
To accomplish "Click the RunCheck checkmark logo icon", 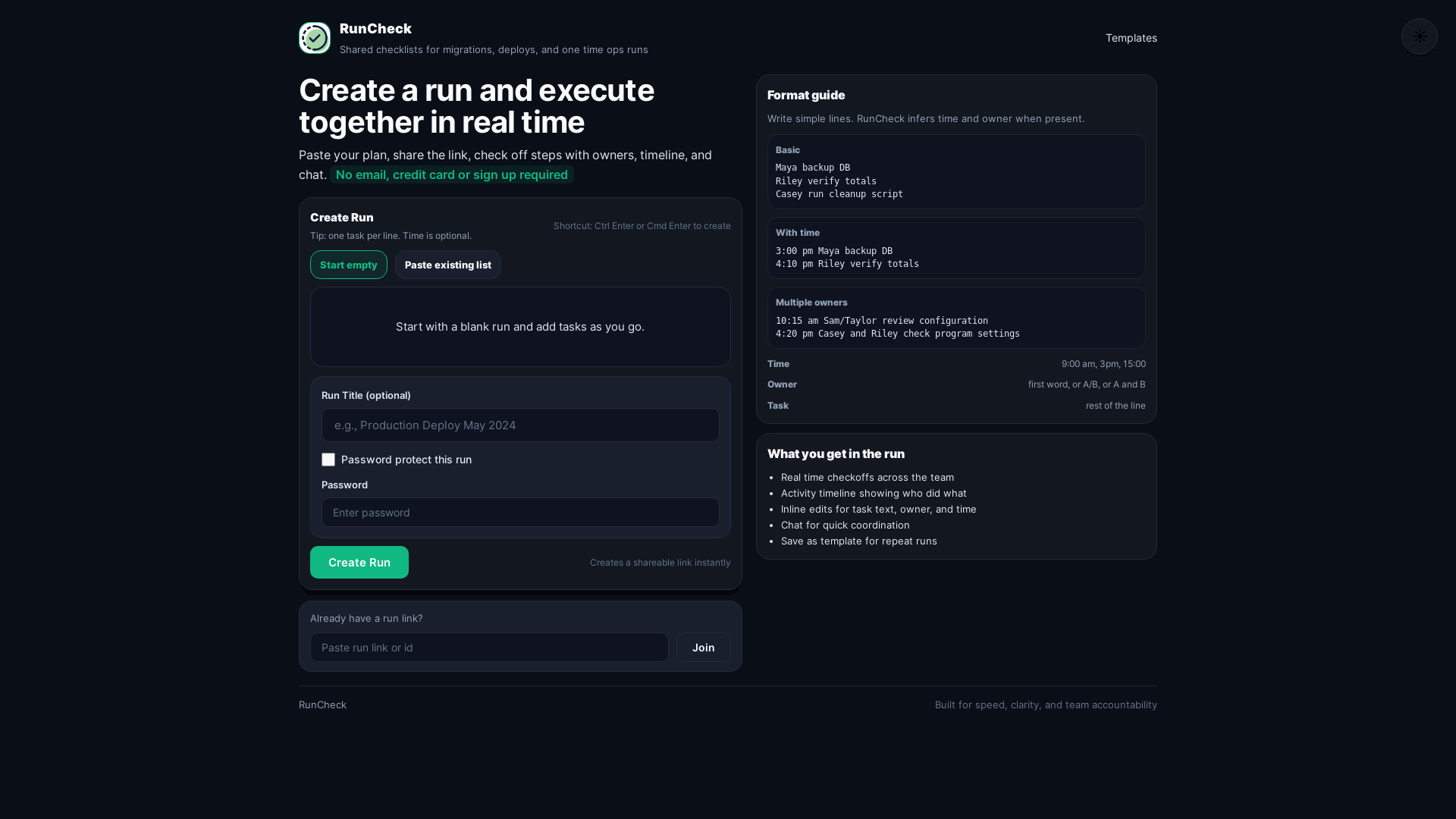I will coord(315,38).
